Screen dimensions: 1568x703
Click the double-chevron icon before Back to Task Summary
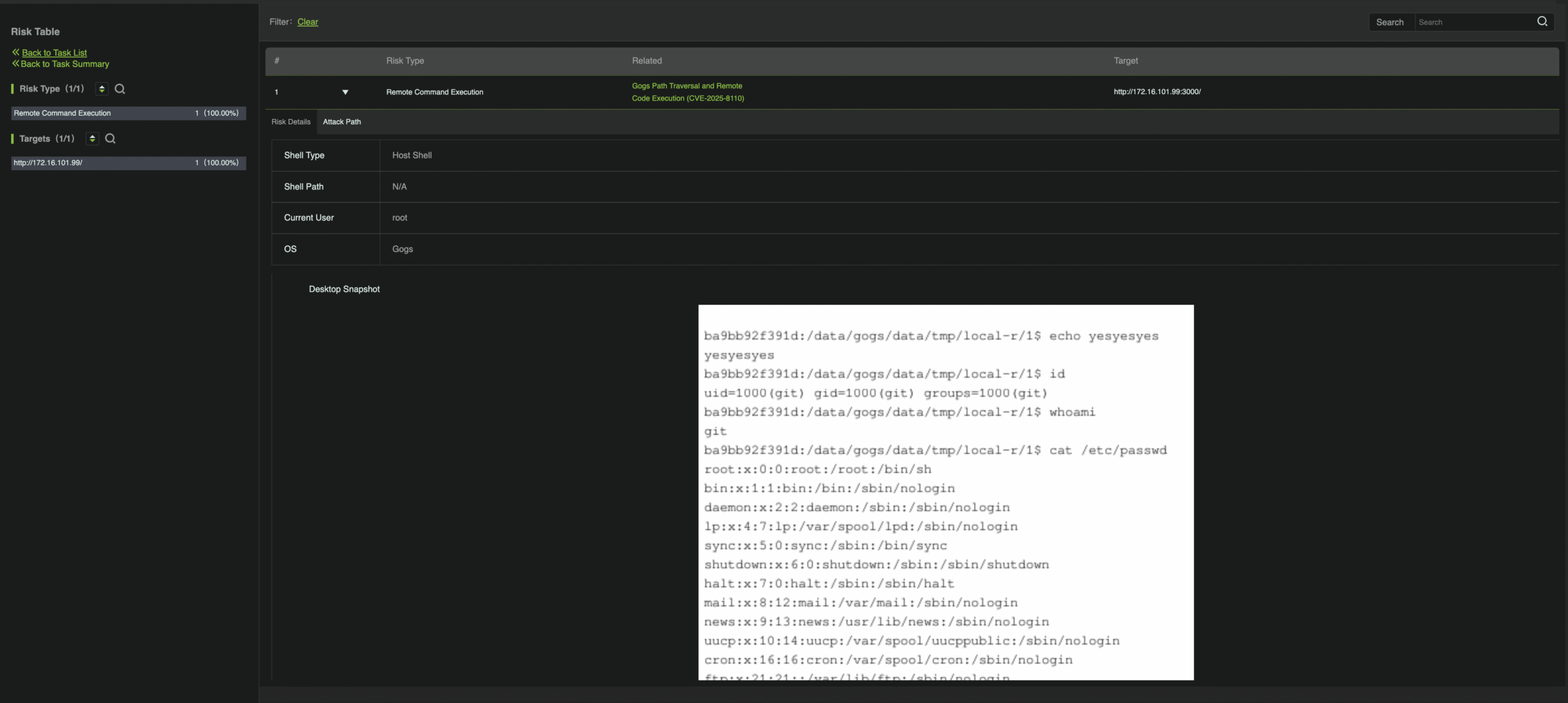15,64
